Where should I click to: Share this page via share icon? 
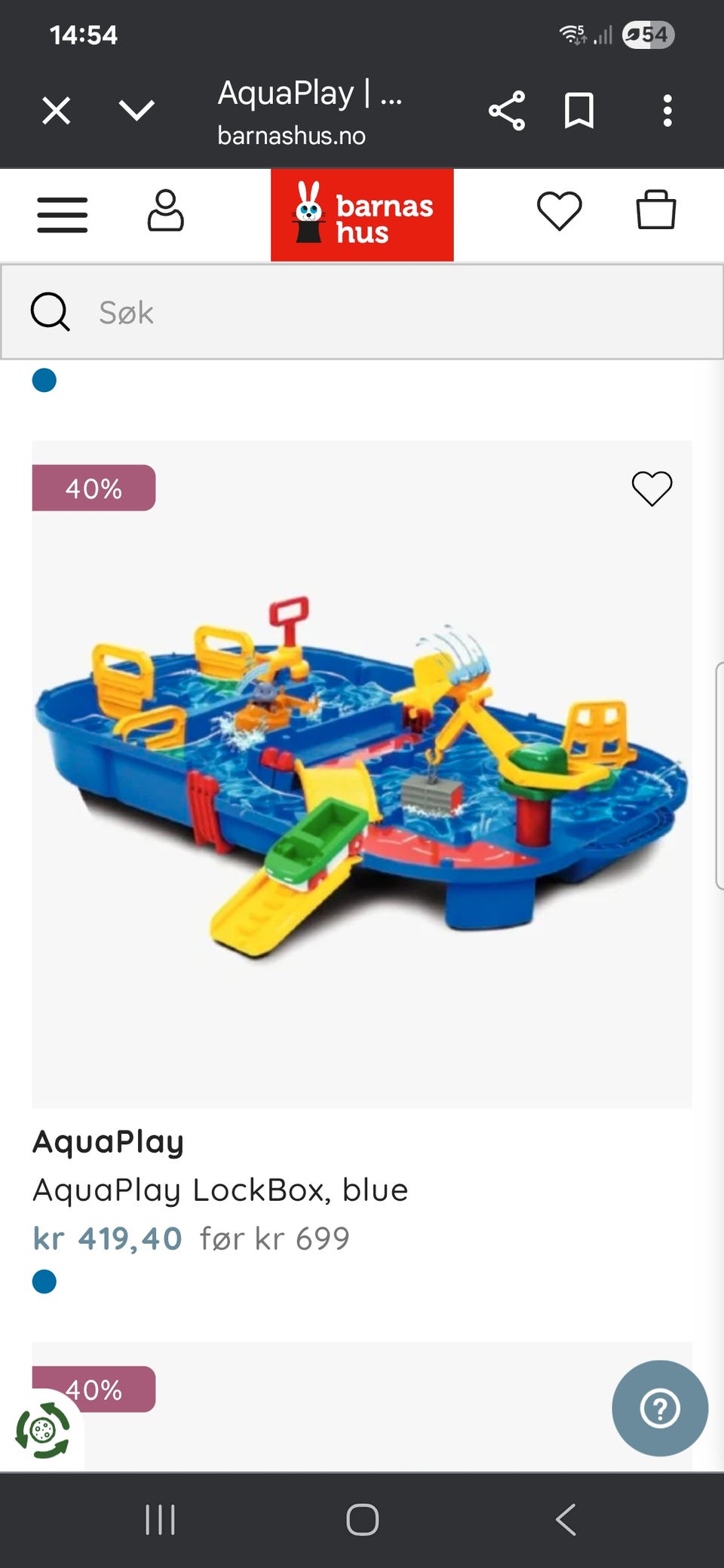point(507,112)
